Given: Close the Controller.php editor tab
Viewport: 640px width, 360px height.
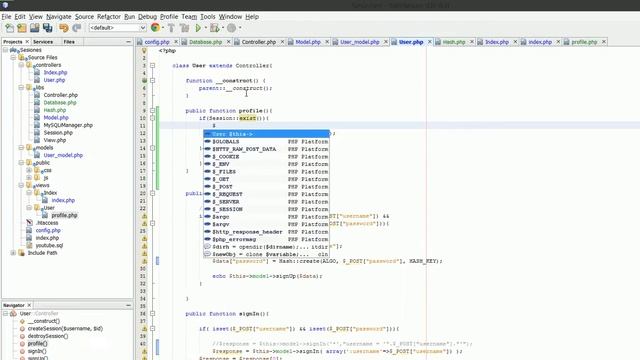Looking at the screenshot, I should pyautogui.click(x=282, y=42).
